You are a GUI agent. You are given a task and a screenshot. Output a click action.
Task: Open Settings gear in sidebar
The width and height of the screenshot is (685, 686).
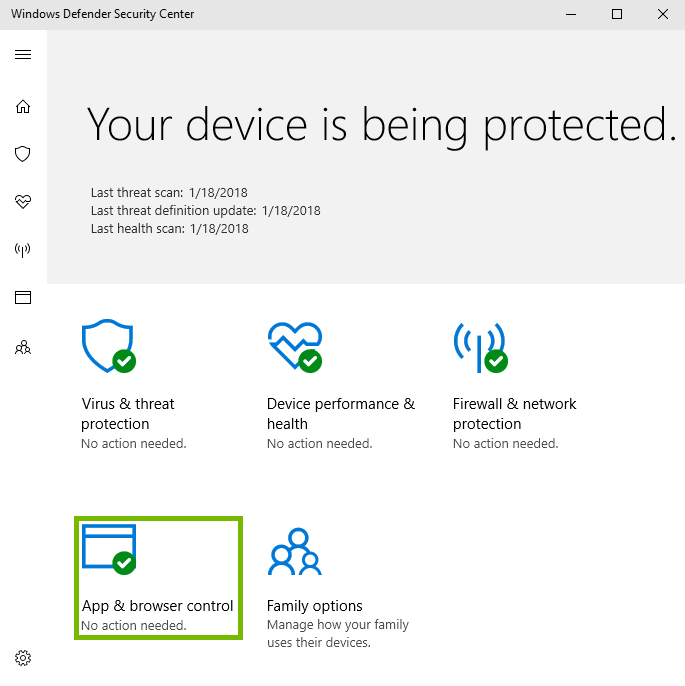tap(23, 658)
